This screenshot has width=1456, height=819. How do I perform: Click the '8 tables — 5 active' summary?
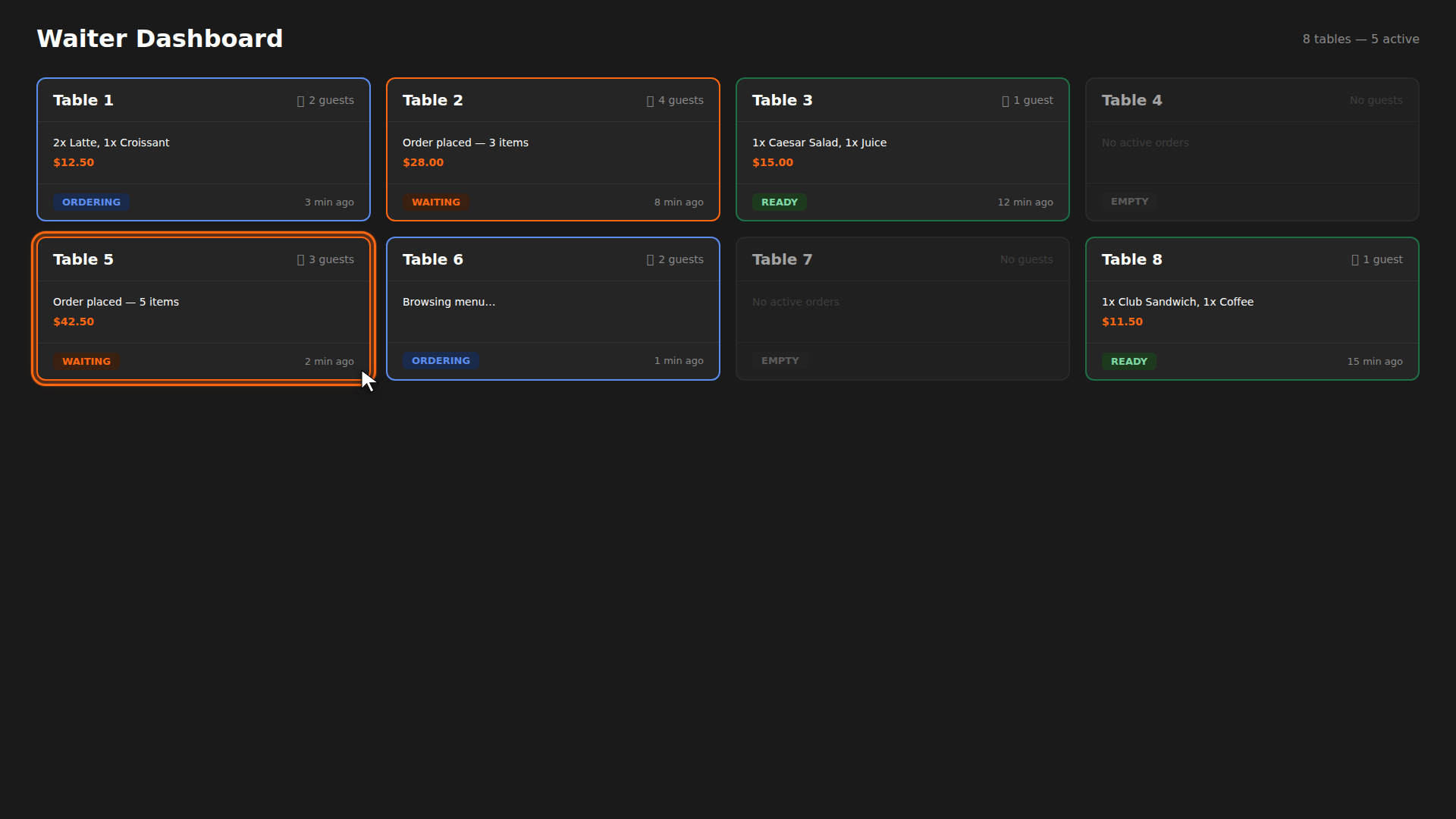1360,39
